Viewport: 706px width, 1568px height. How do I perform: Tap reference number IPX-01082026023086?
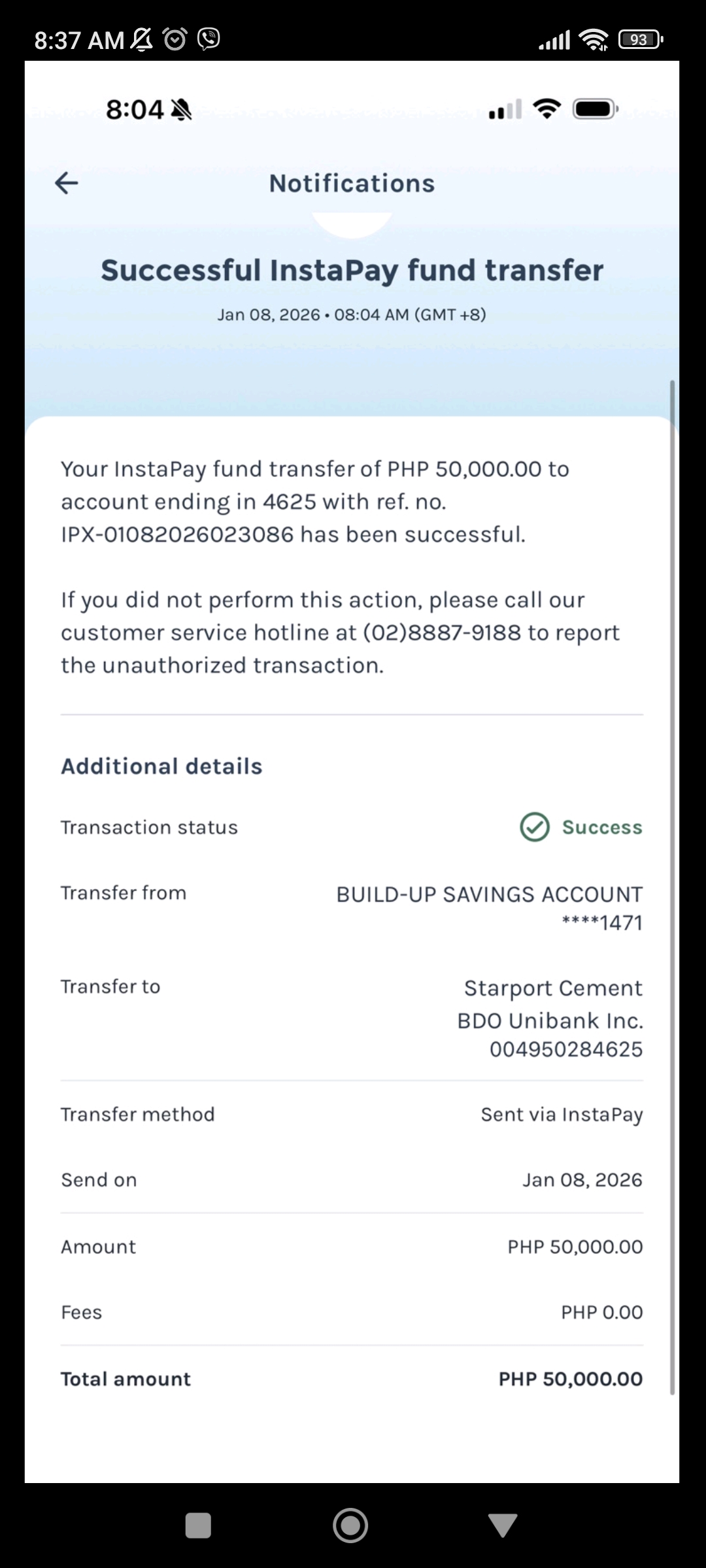click(x=178, y=534)
